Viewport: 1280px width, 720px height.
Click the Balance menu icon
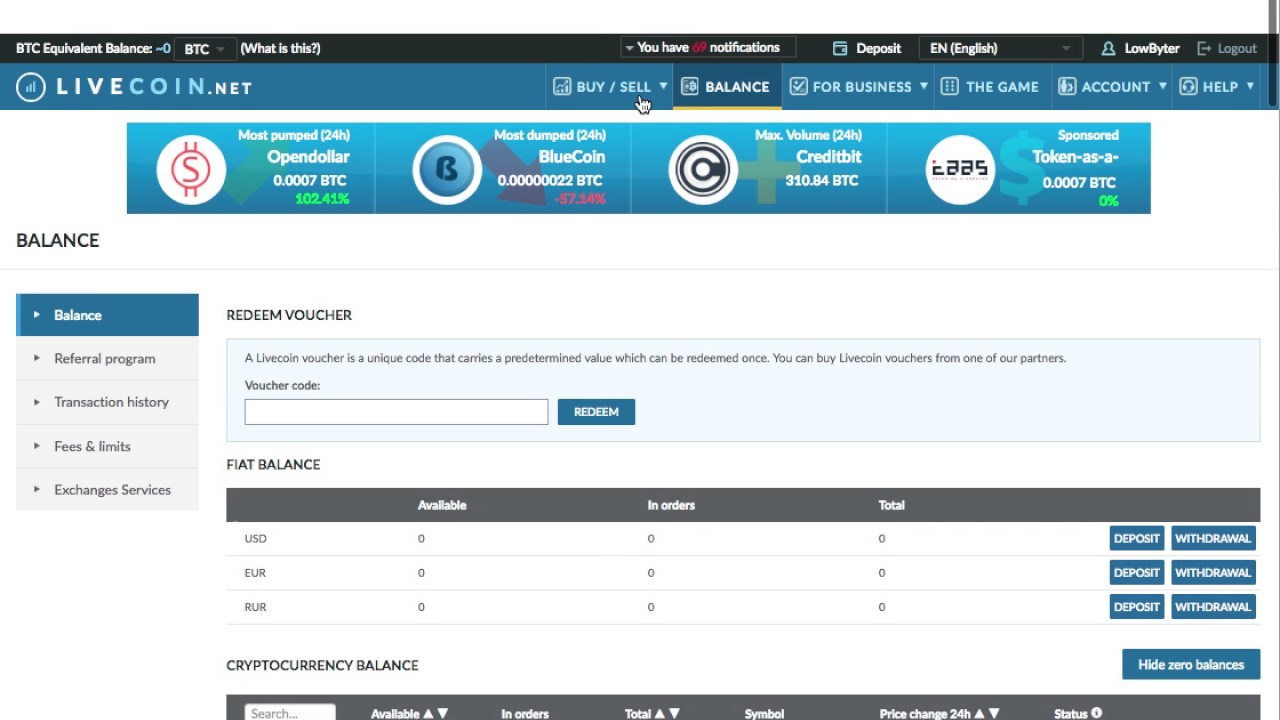point(689,86)
